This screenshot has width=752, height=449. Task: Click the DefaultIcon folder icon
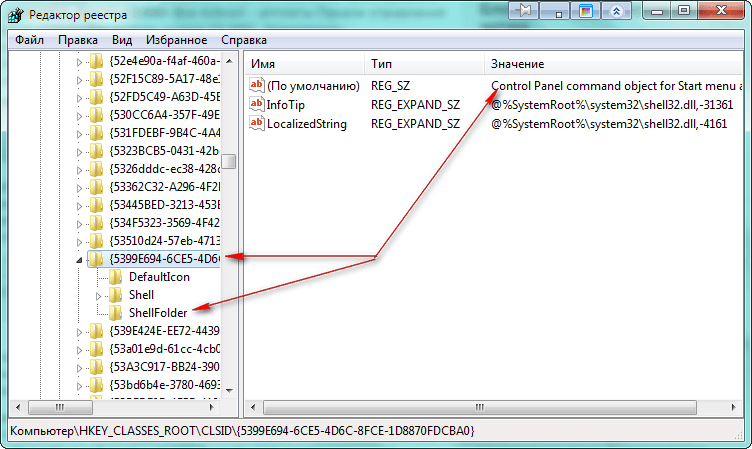coord(116,277)
